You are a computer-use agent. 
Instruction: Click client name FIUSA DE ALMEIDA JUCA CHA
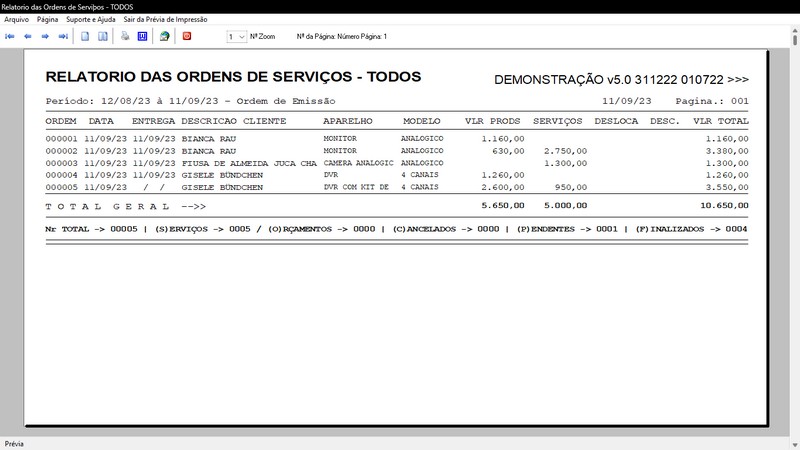pos(249,163)
